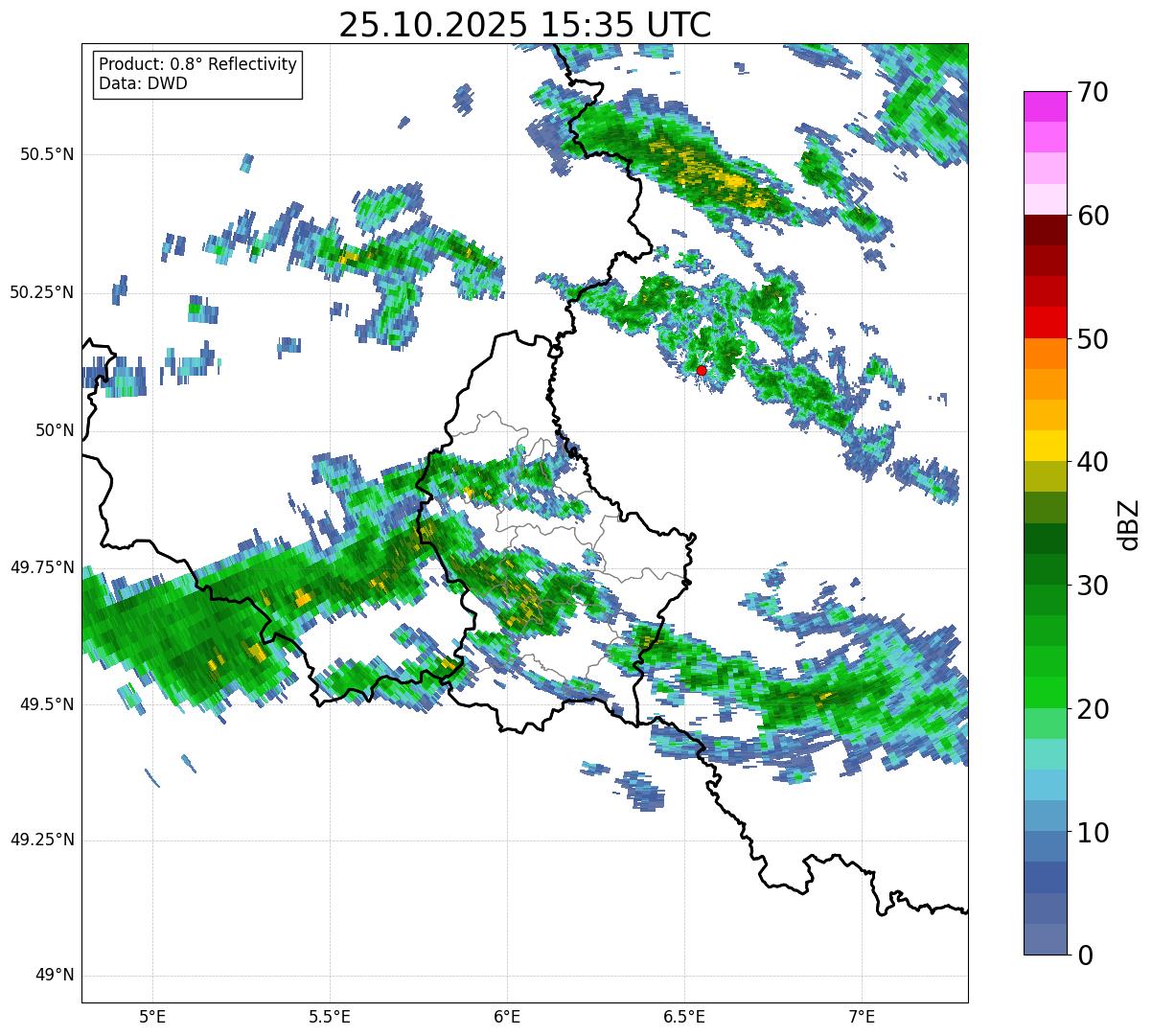
Task: Click the 'dBZ' colorbar axis label
Action: (1129, 523)
